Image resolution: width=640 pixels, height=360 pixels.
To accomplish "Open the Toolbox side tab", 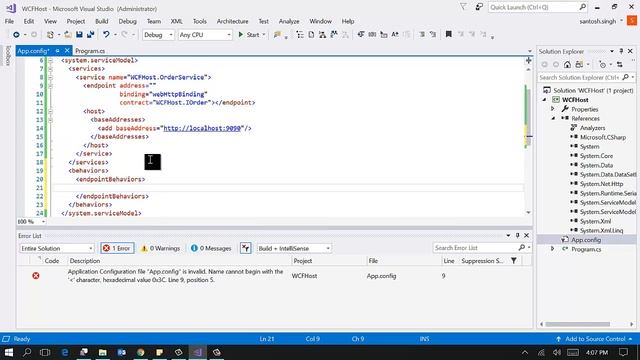I will point(7,56).
